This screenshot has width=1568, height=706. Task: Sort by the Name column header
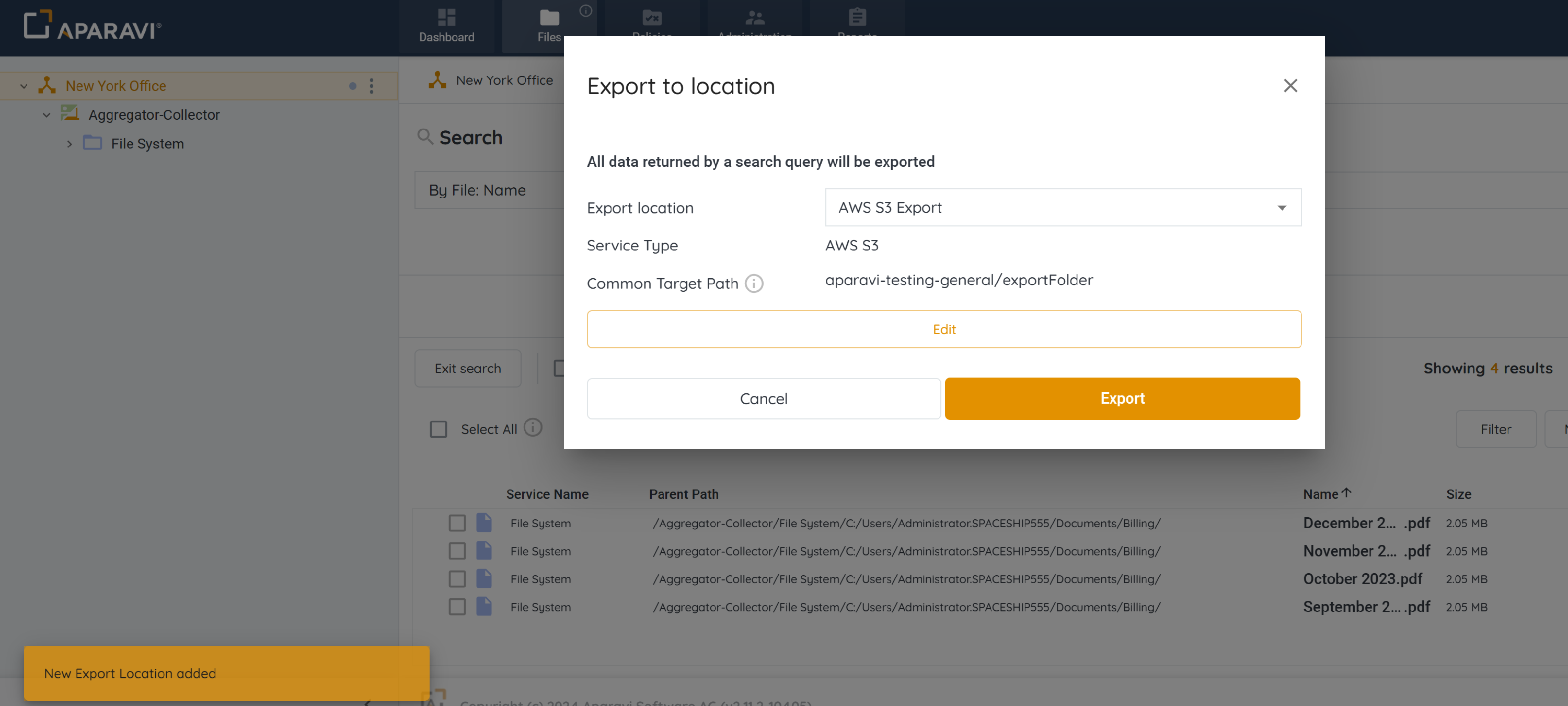click(1320, 494)
